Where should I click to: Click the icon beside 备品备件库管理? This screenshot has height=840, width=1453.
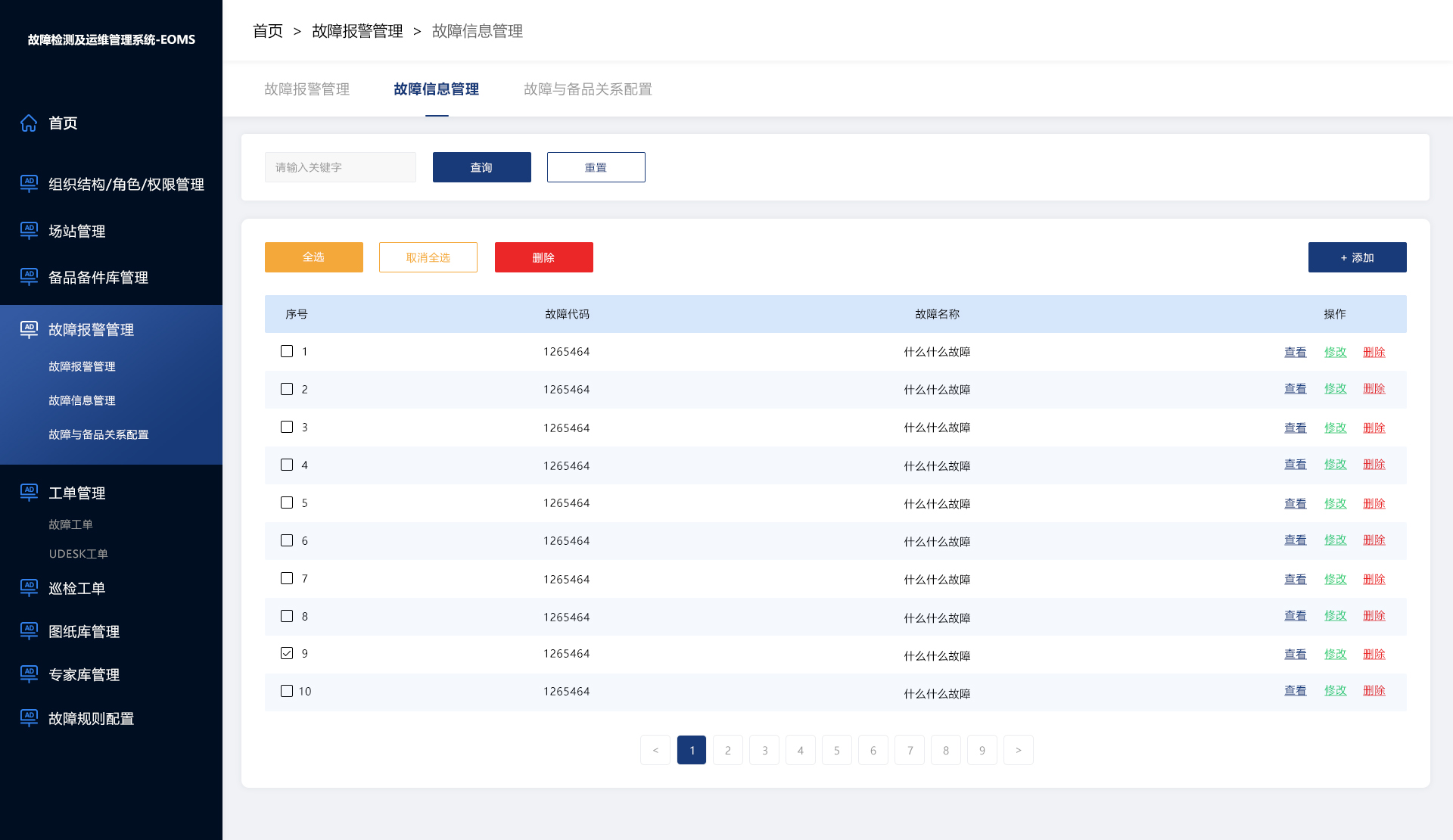tap(29, 277)
